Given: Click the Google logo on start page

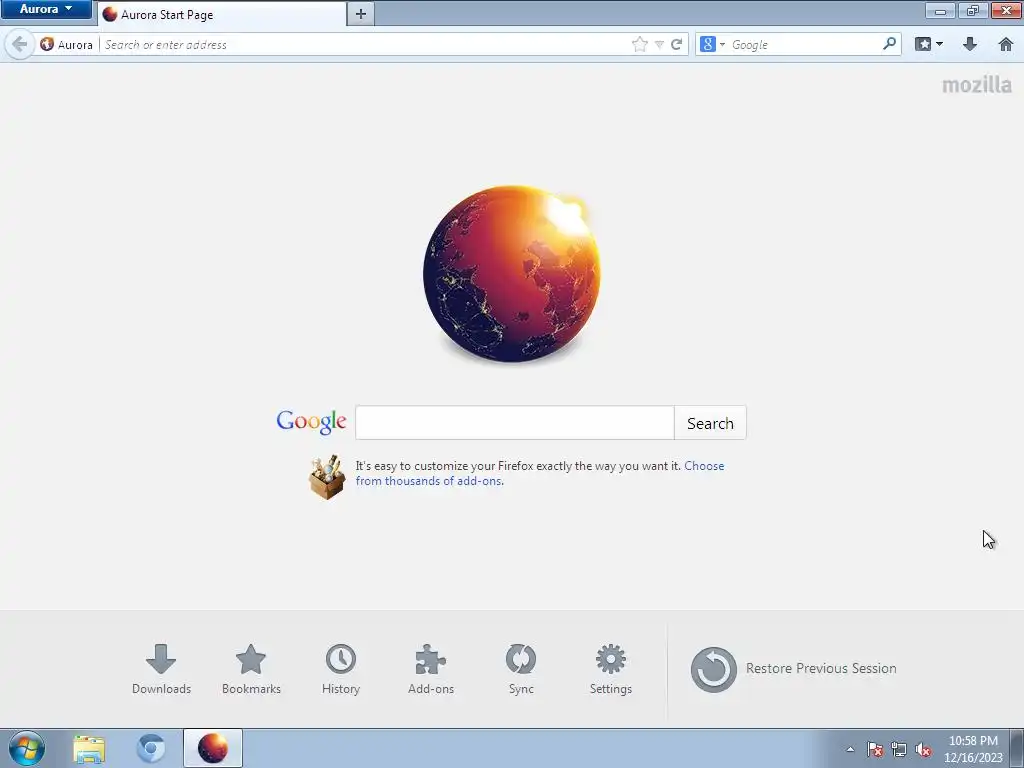Looking at the screenshot, I should click(312, 423).
